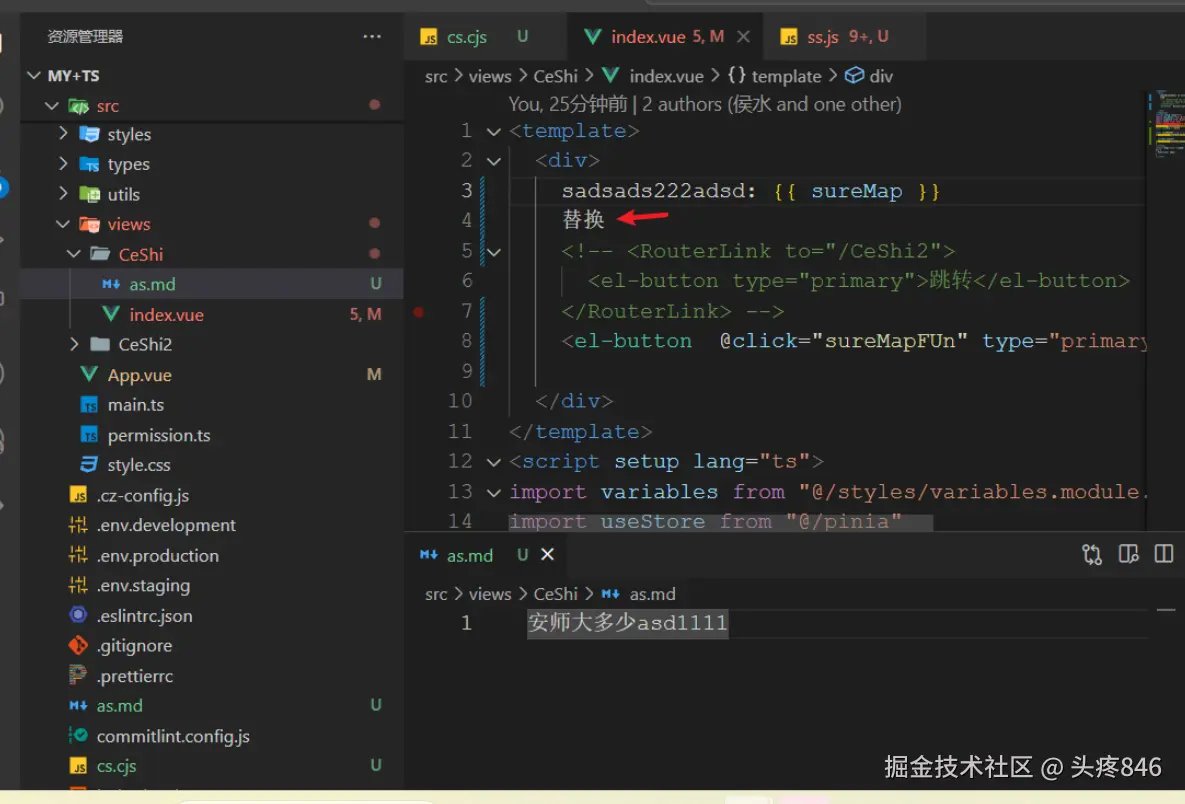Viewport: 1185px width, 804px height.
Task: Fold the div block at line 2
Action: point(493,161)
